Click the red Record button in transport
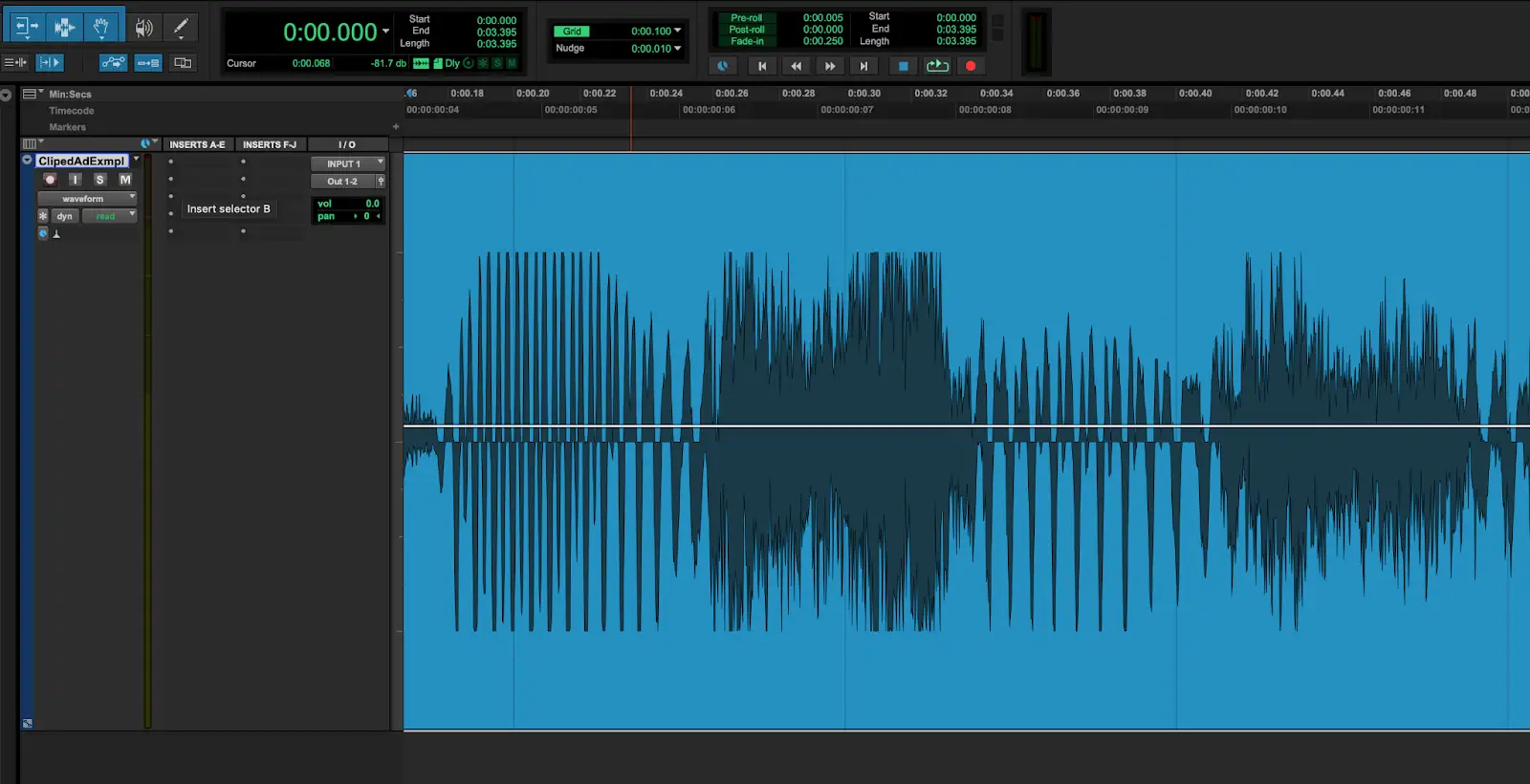The image size is (1530, 784). pos(971,66)
